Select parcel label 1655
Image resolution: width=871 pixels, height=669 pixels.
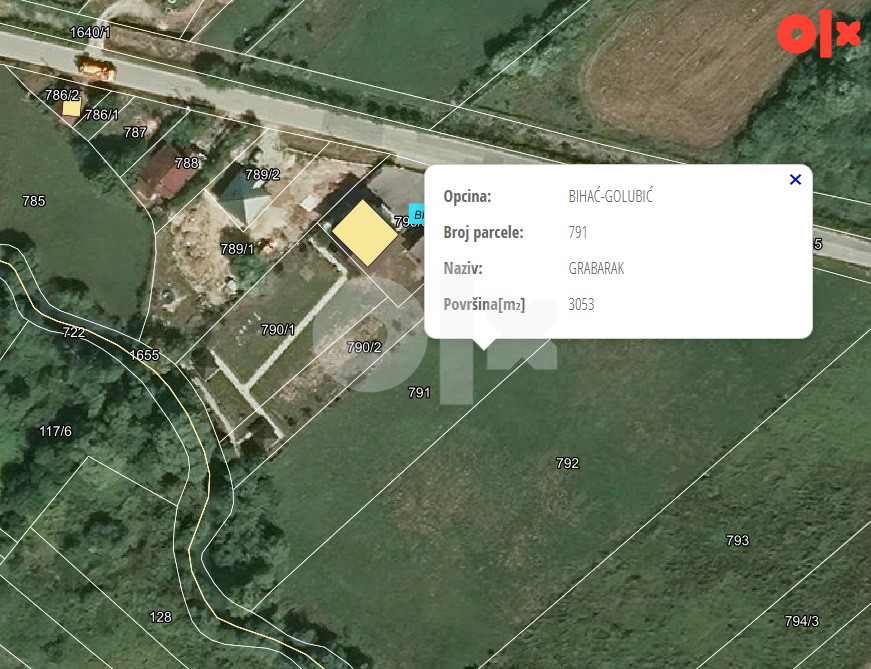[144, 355]
